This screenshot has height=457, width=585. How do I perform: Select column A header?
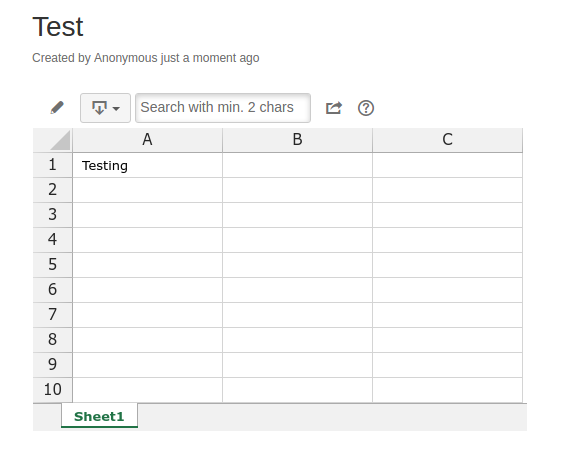point(147,140)
